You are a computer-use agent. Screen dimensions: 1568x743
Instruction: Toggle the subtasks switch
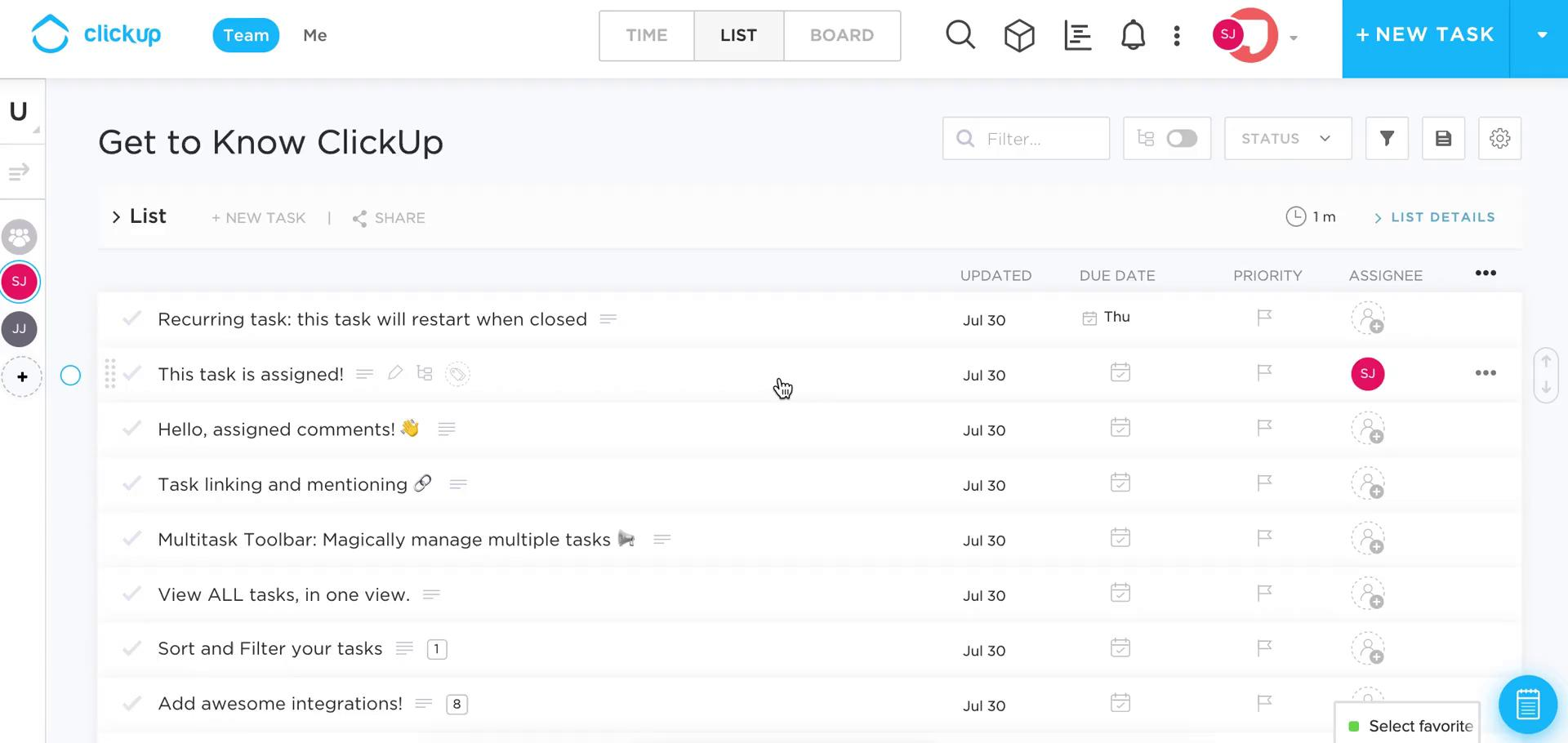(x=1181, y=138)
